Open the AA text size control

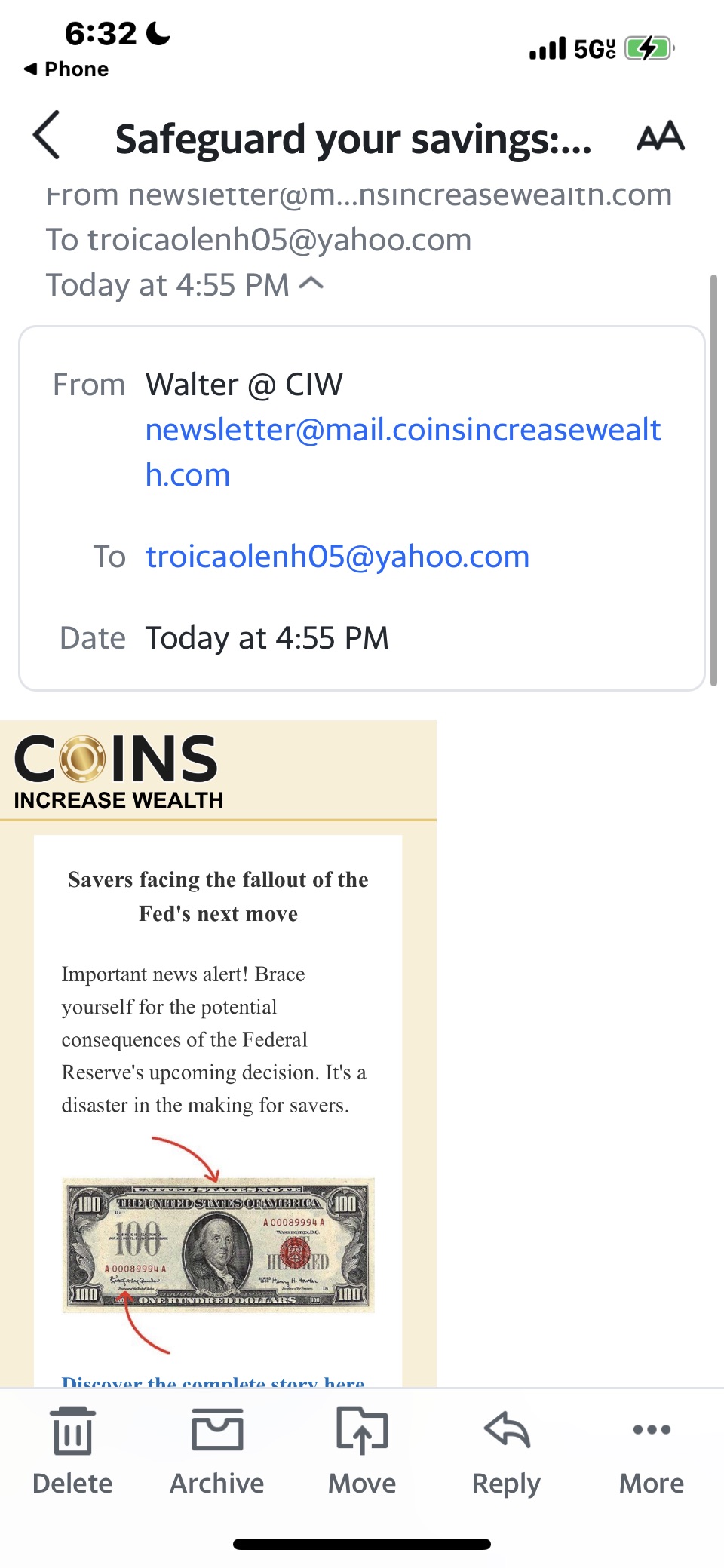point(660,137)
